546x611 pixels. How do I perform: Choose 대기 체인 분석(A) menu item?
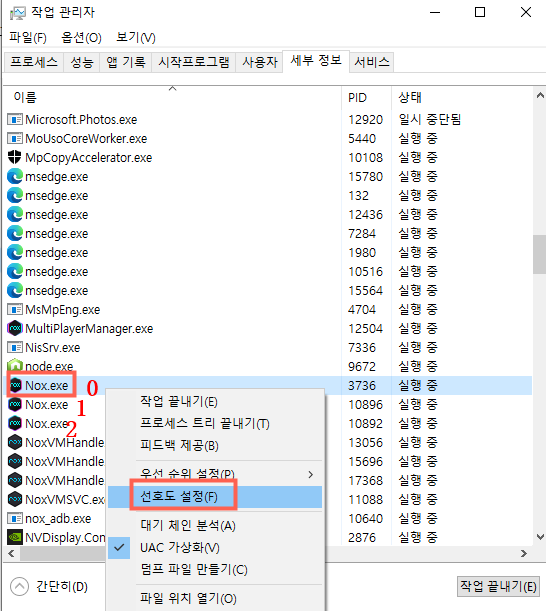click(215, 526)
